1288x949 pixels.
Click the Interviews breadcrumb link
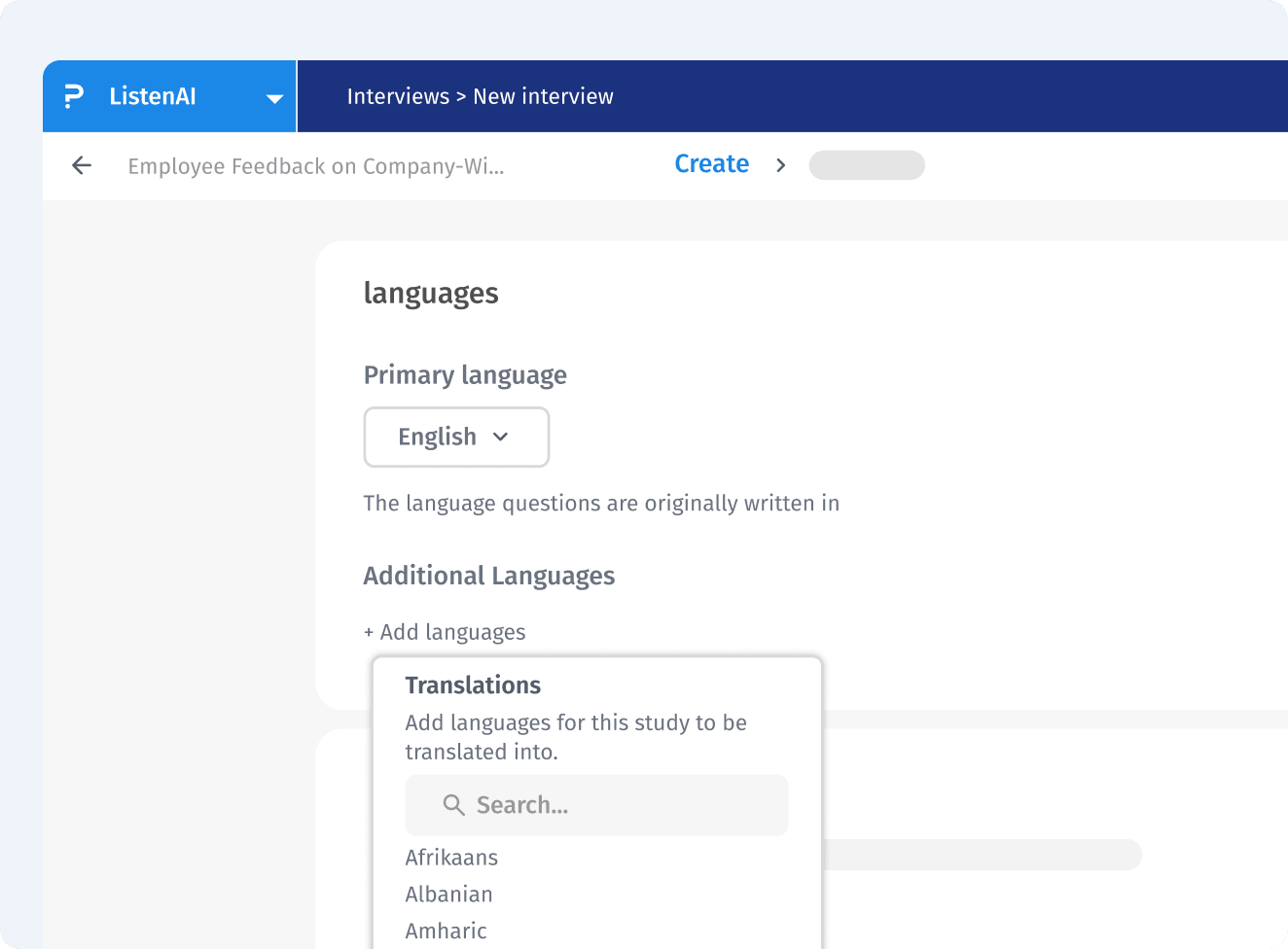[x=398, y=96]
